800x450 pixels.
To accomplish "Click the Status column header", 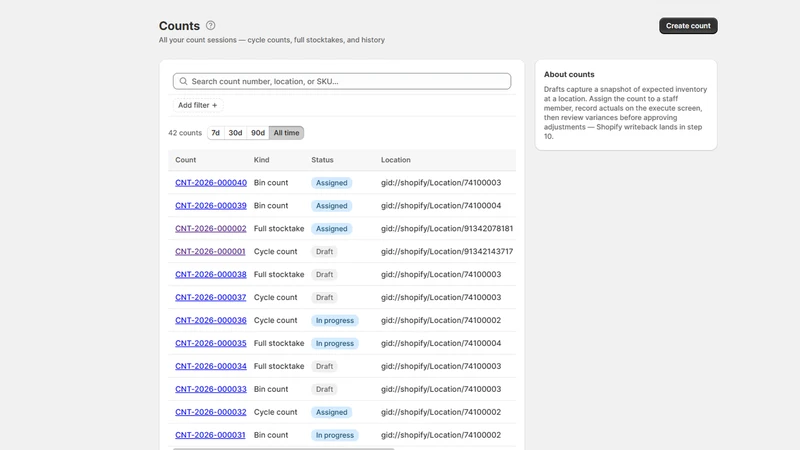I will tap(322, 160).
